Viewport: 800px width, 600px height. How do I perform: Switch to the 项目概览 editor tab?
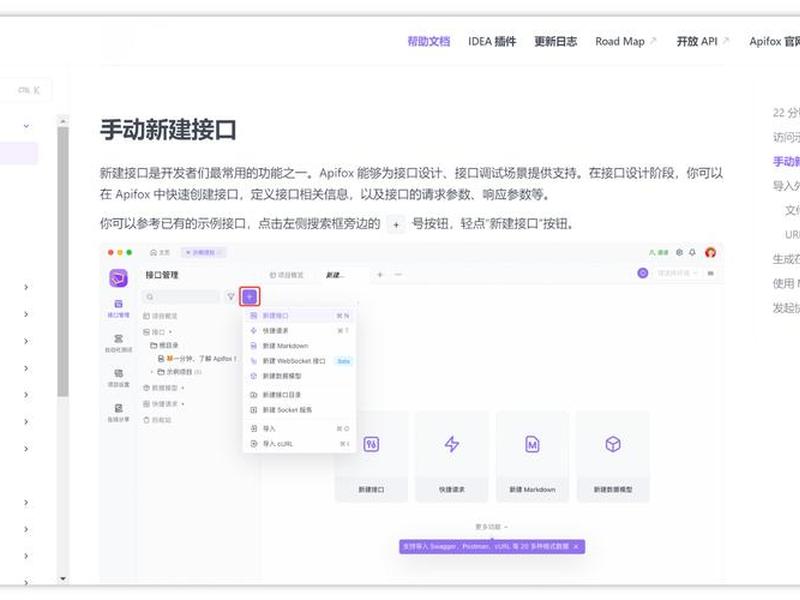287,275
